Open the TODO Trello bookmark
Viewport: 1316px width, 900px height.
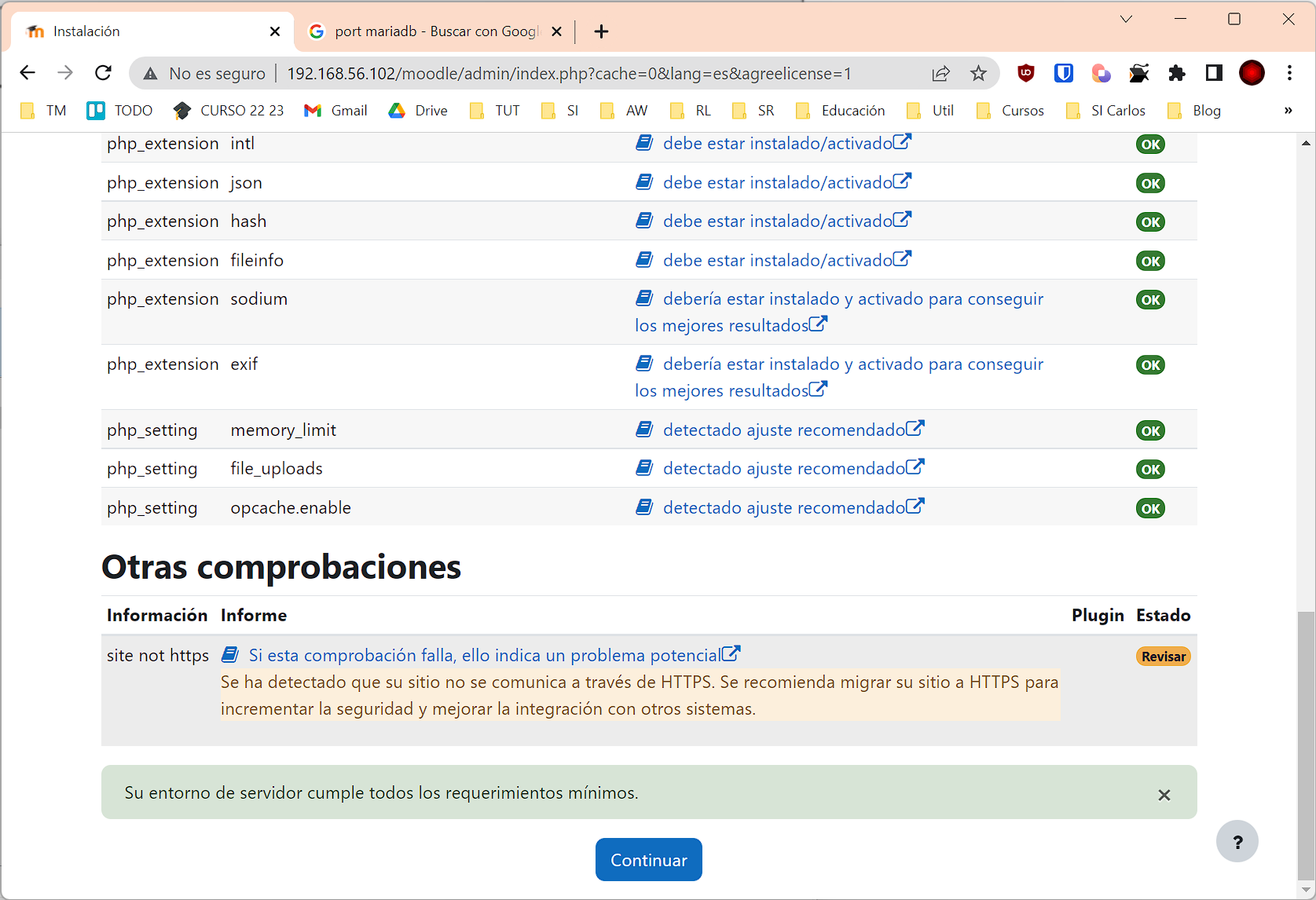tap(120, 111)
